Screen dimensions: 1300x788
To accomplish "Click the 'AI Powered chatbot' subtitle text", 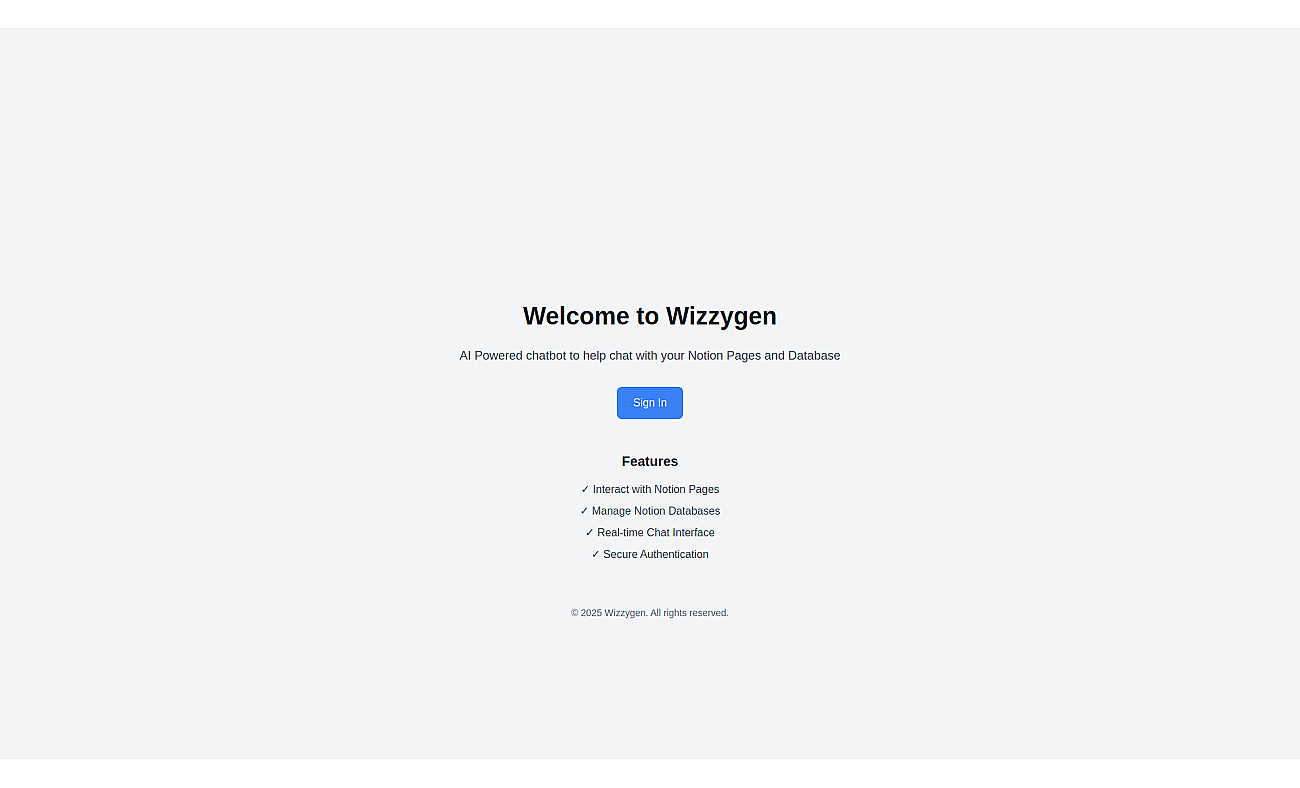I will [650, 356].
